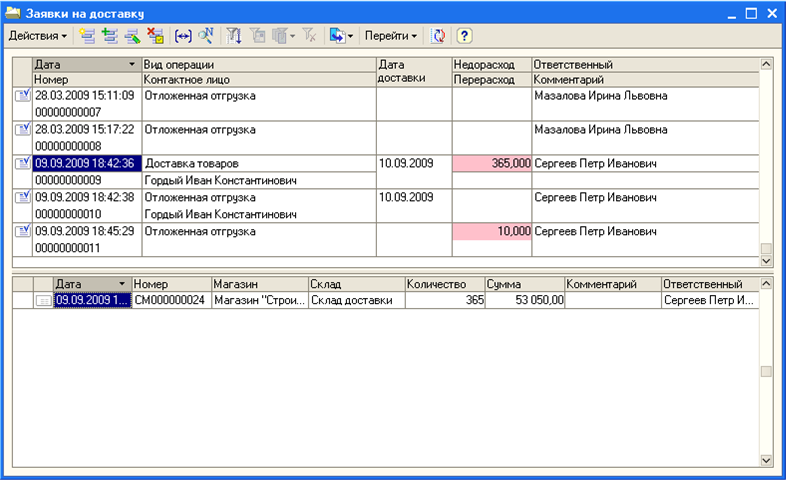
Task: Click the posted document icon for row 00000000008
Action: point(23,129)
